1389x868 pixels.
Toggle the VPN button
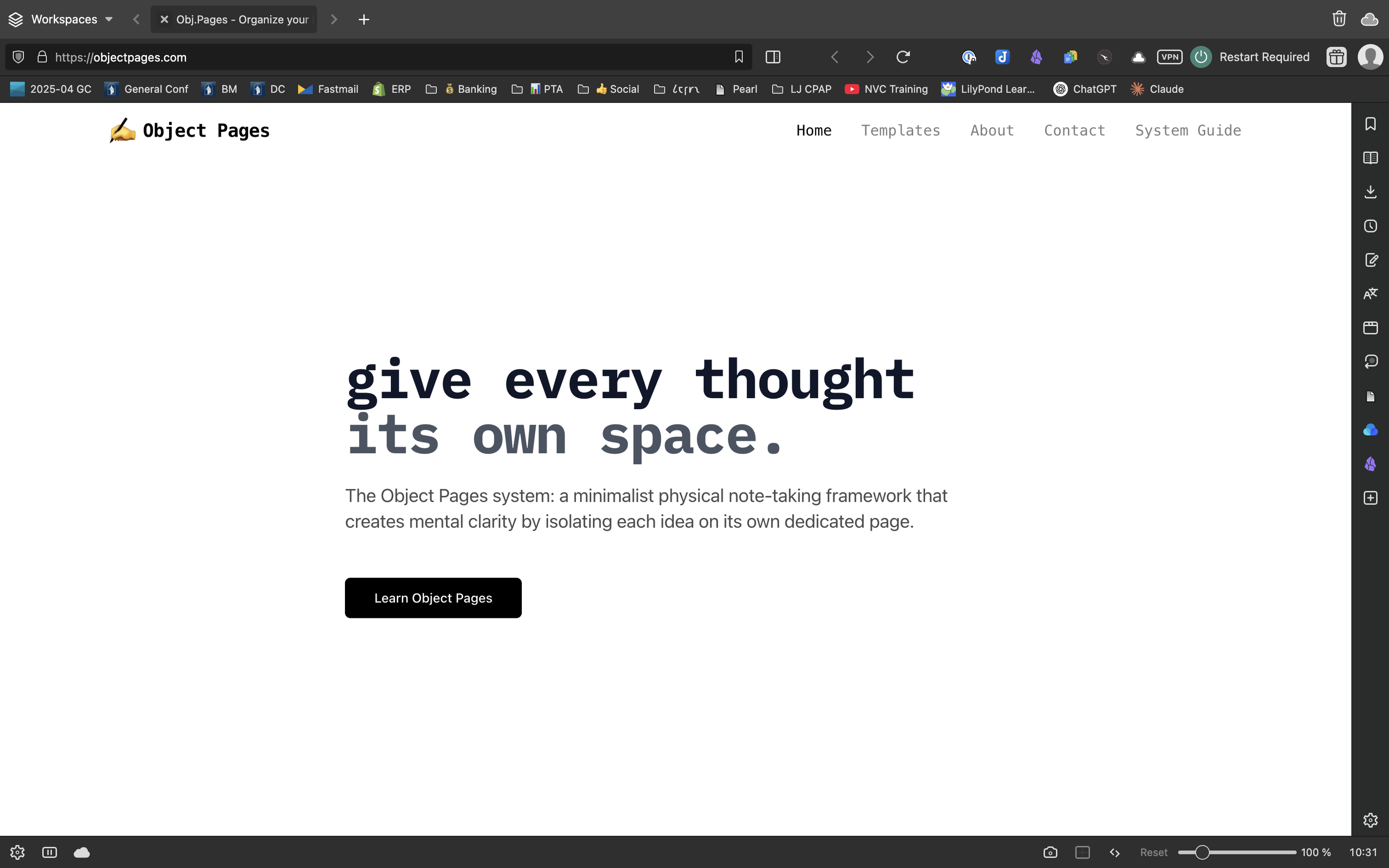coord(1169,57)
